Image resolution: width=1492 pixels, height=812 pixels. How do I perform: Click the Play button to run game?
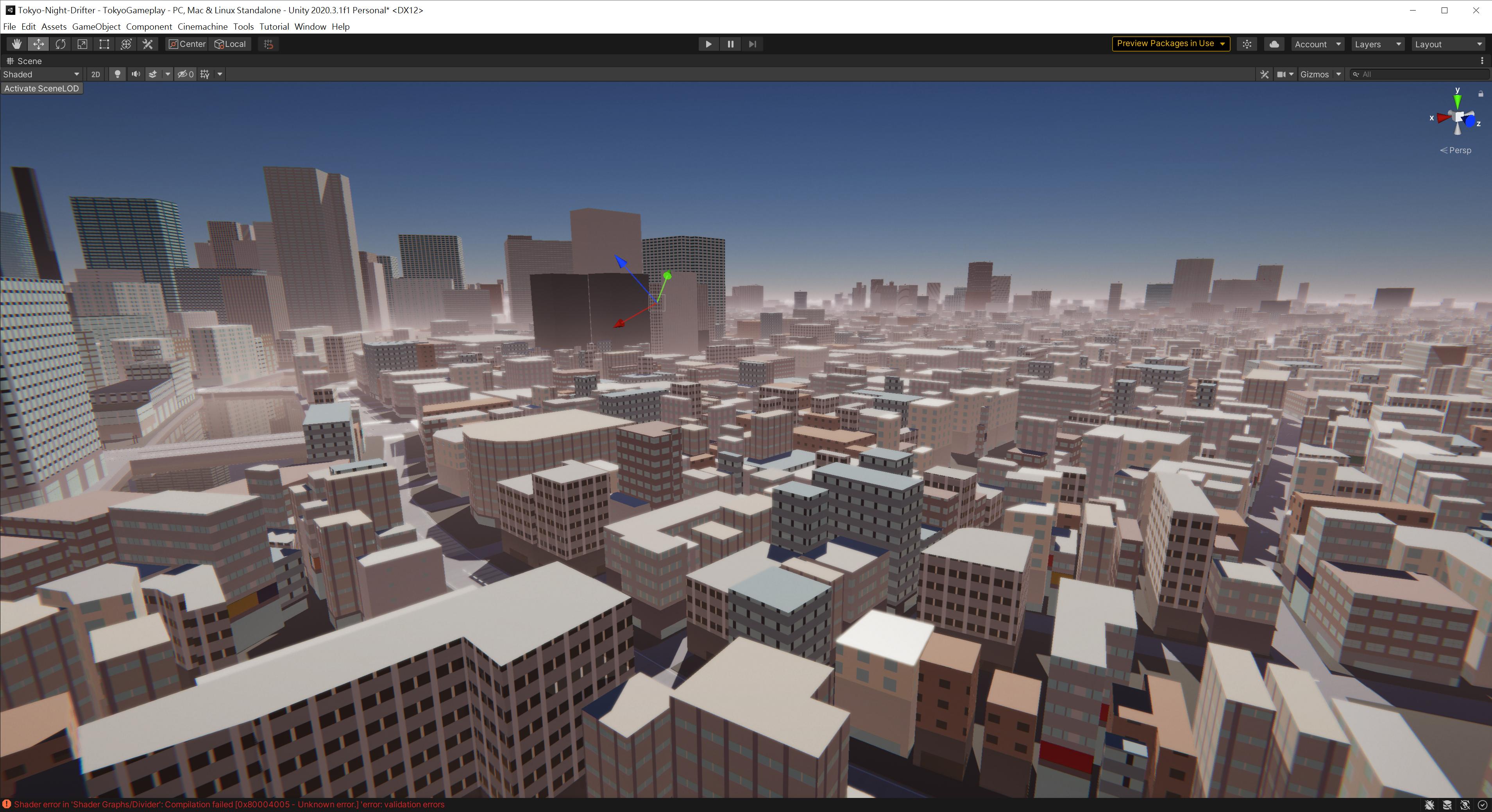[x=709, y=43]
